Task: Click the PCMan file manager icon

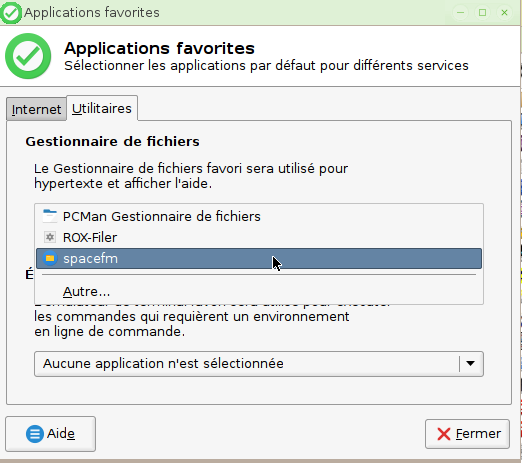Action: coord(50,216)
